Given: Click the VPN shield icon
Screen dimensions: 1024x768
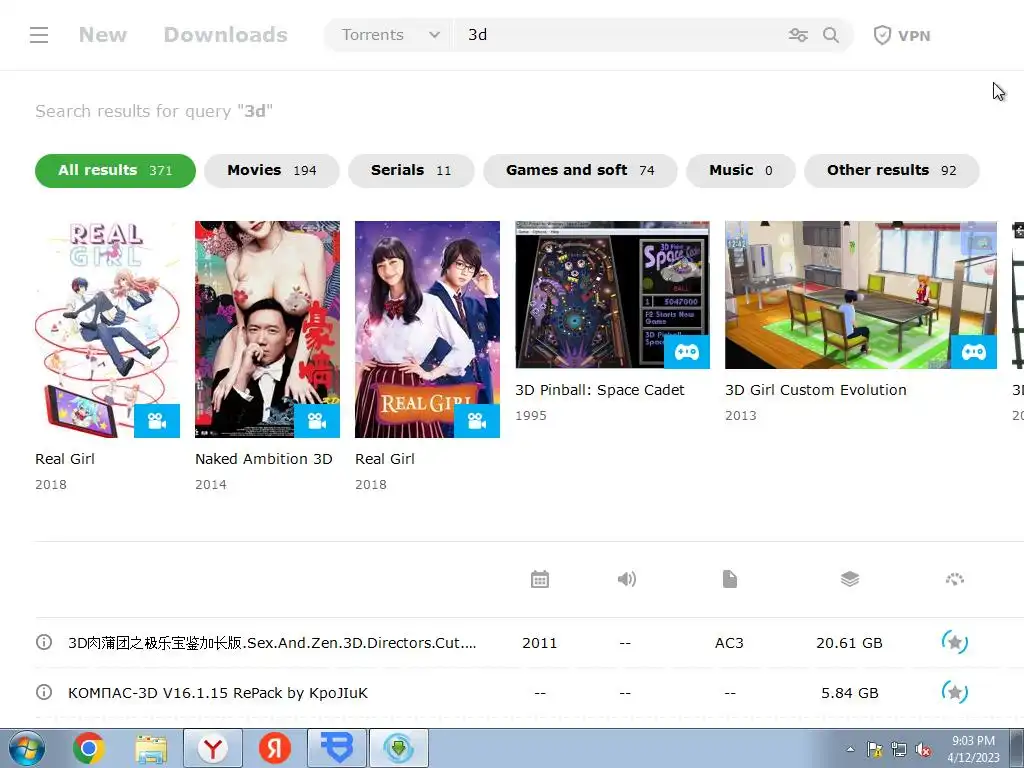Looking at the screenshot, I should 882,35.
